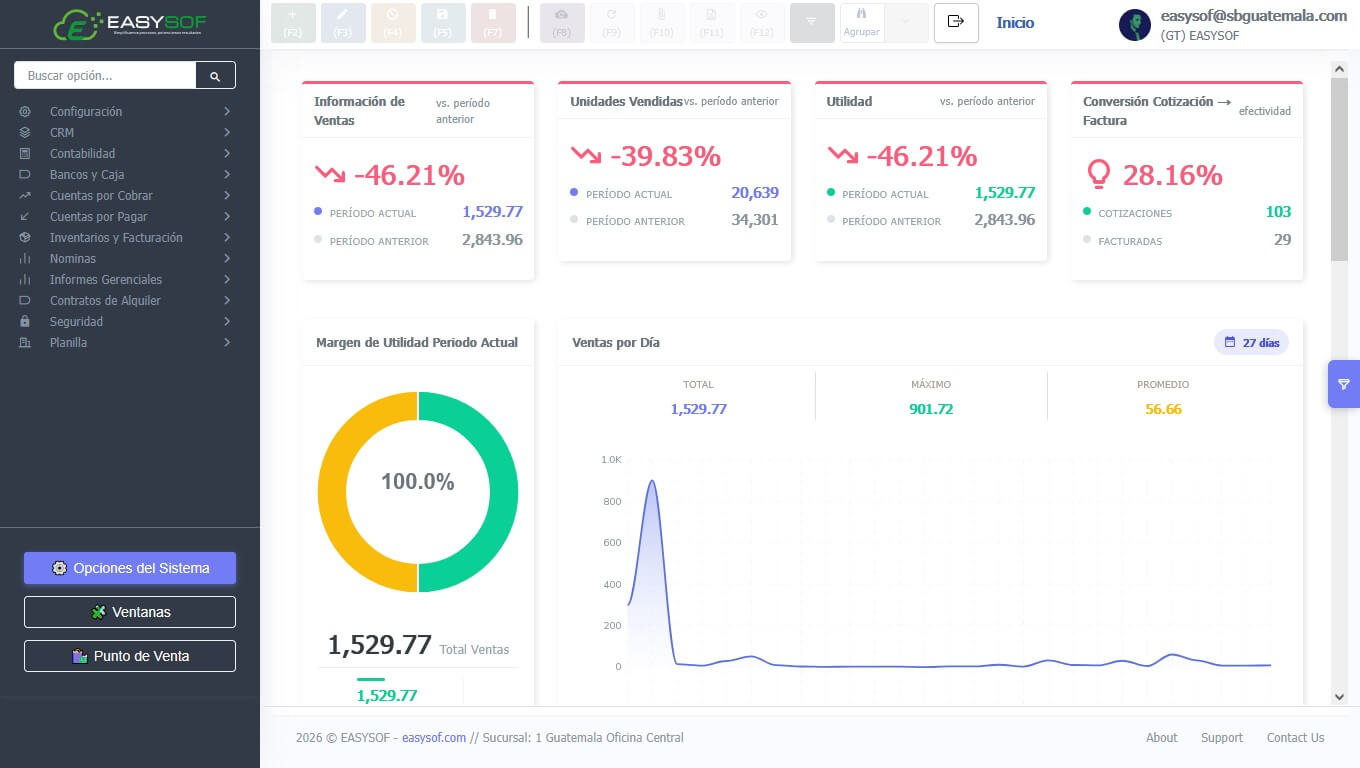Click the user avatar profile icon

pos(1135,25)
